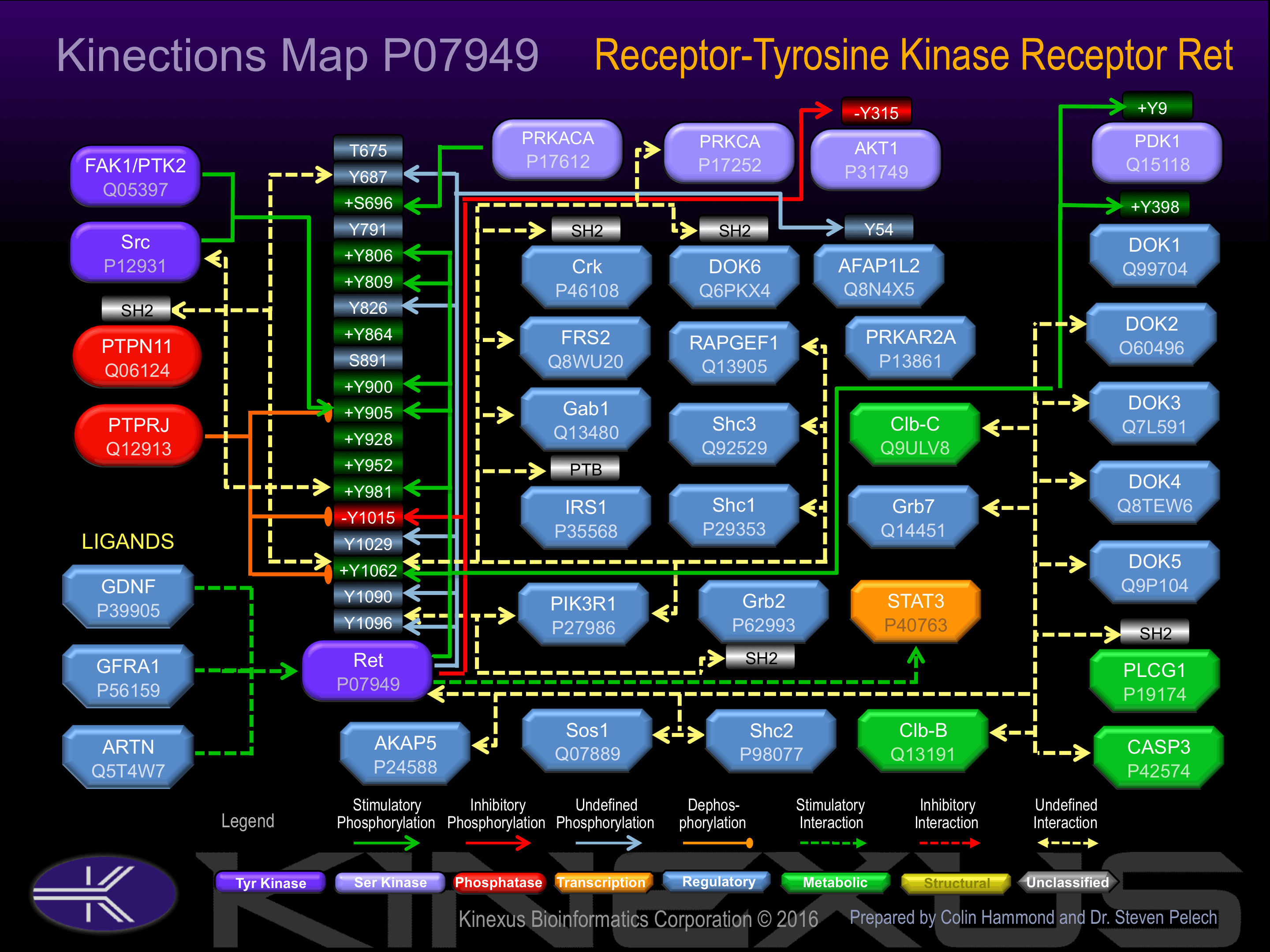Click the +Y905 phosphosite
Image resolution: width=1270 pixels, height=952 pixels.
pos(368,412)
